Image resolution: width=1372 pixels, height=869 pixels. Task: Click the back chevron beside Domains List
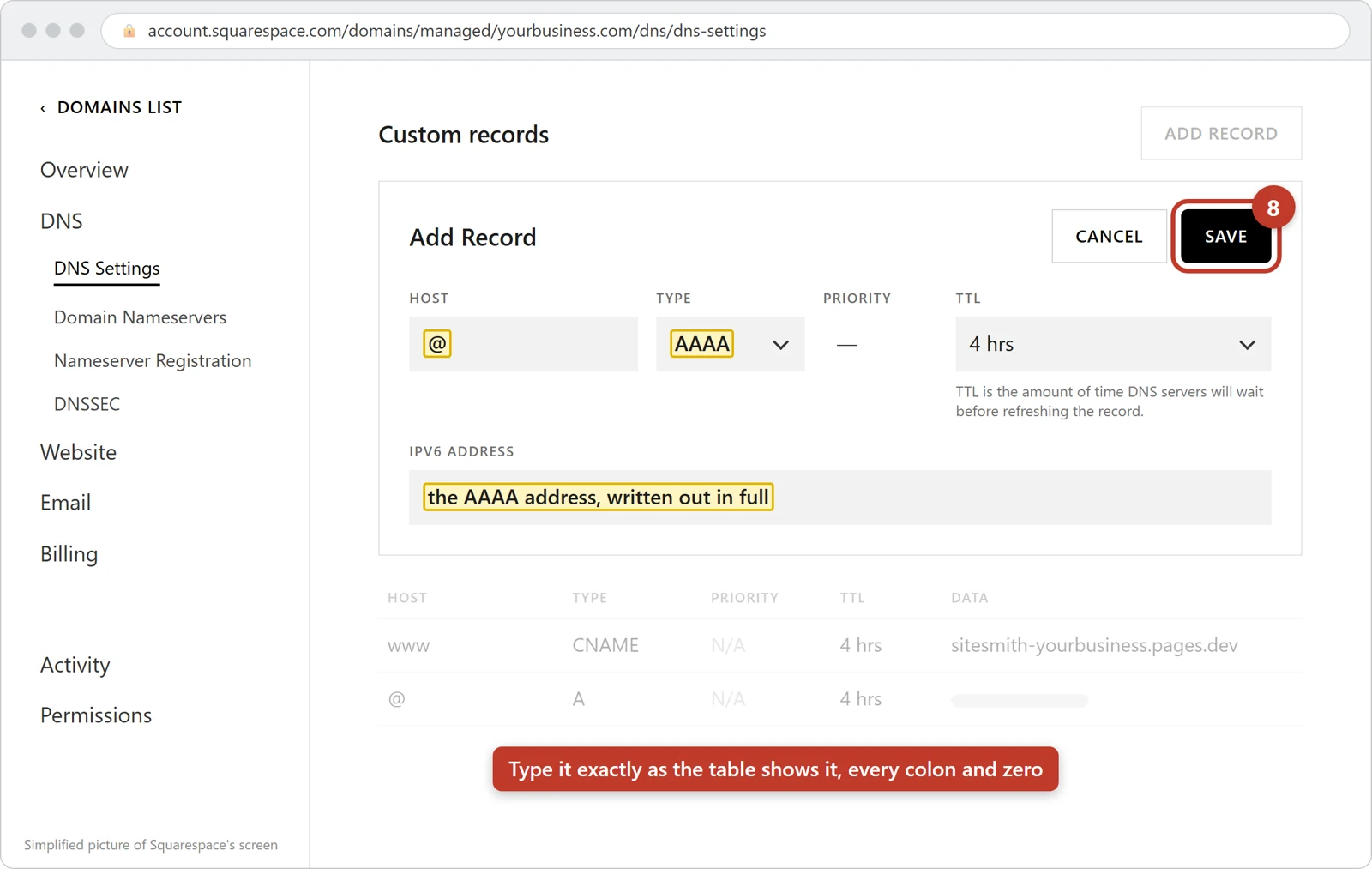tap(43, 108)
